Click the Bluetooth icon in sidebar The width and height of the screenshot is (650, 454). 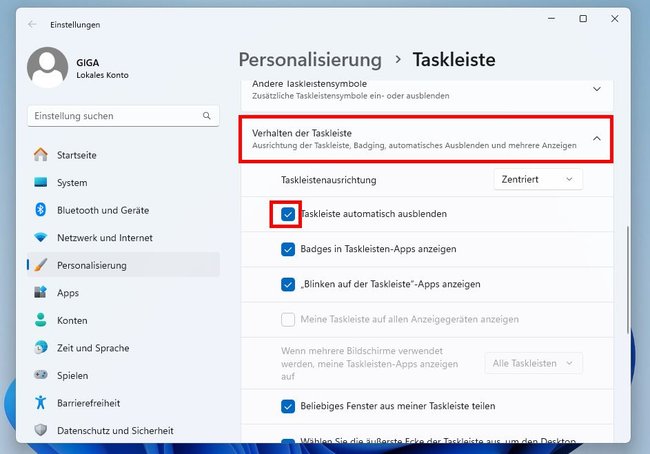41,210
